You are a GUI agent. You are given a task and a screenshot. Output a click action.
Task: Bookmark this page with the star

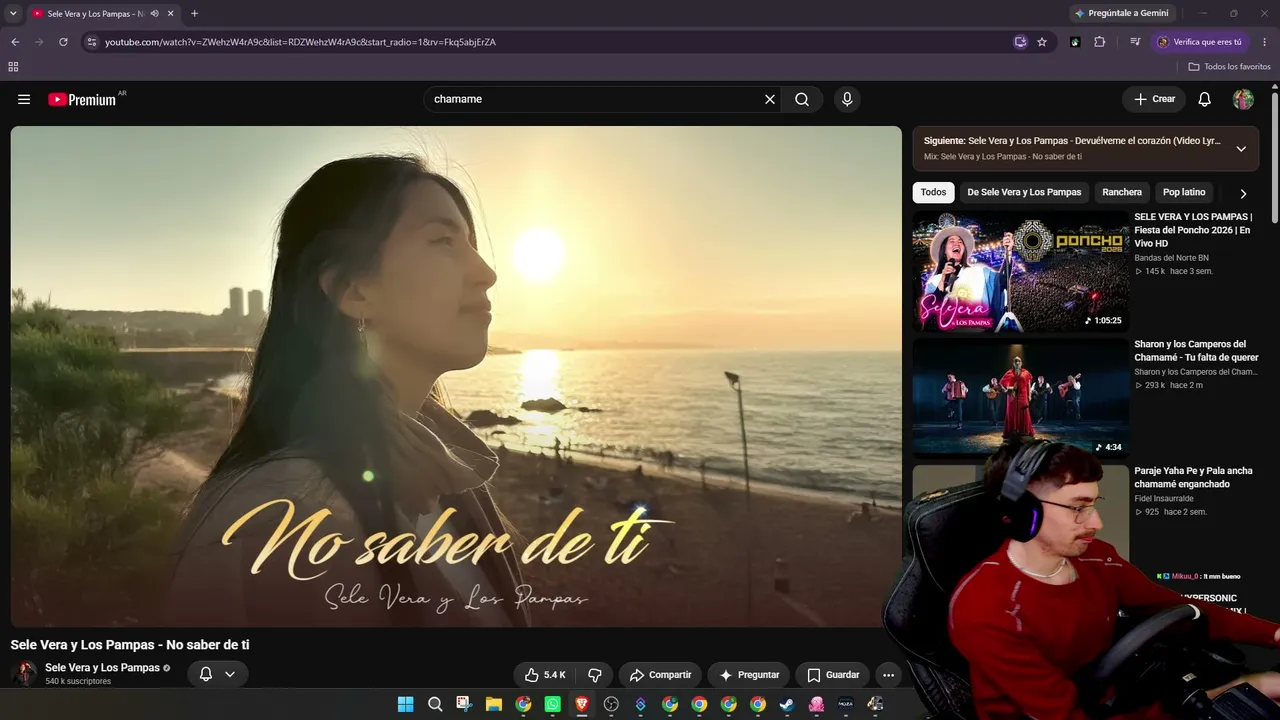(x=1042, y=42)
